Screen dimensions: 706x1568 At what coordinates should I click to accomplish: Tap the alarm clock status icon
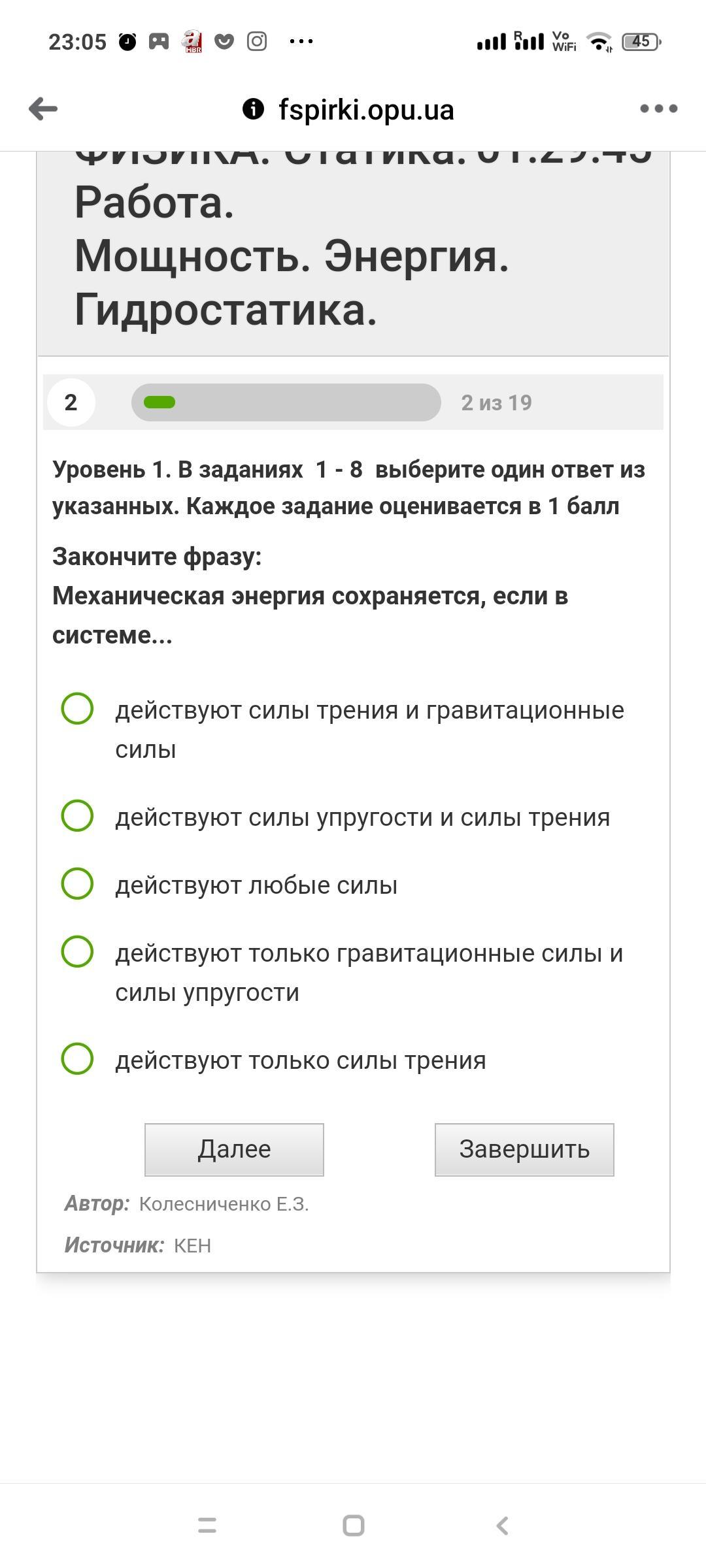click(127, 42)
